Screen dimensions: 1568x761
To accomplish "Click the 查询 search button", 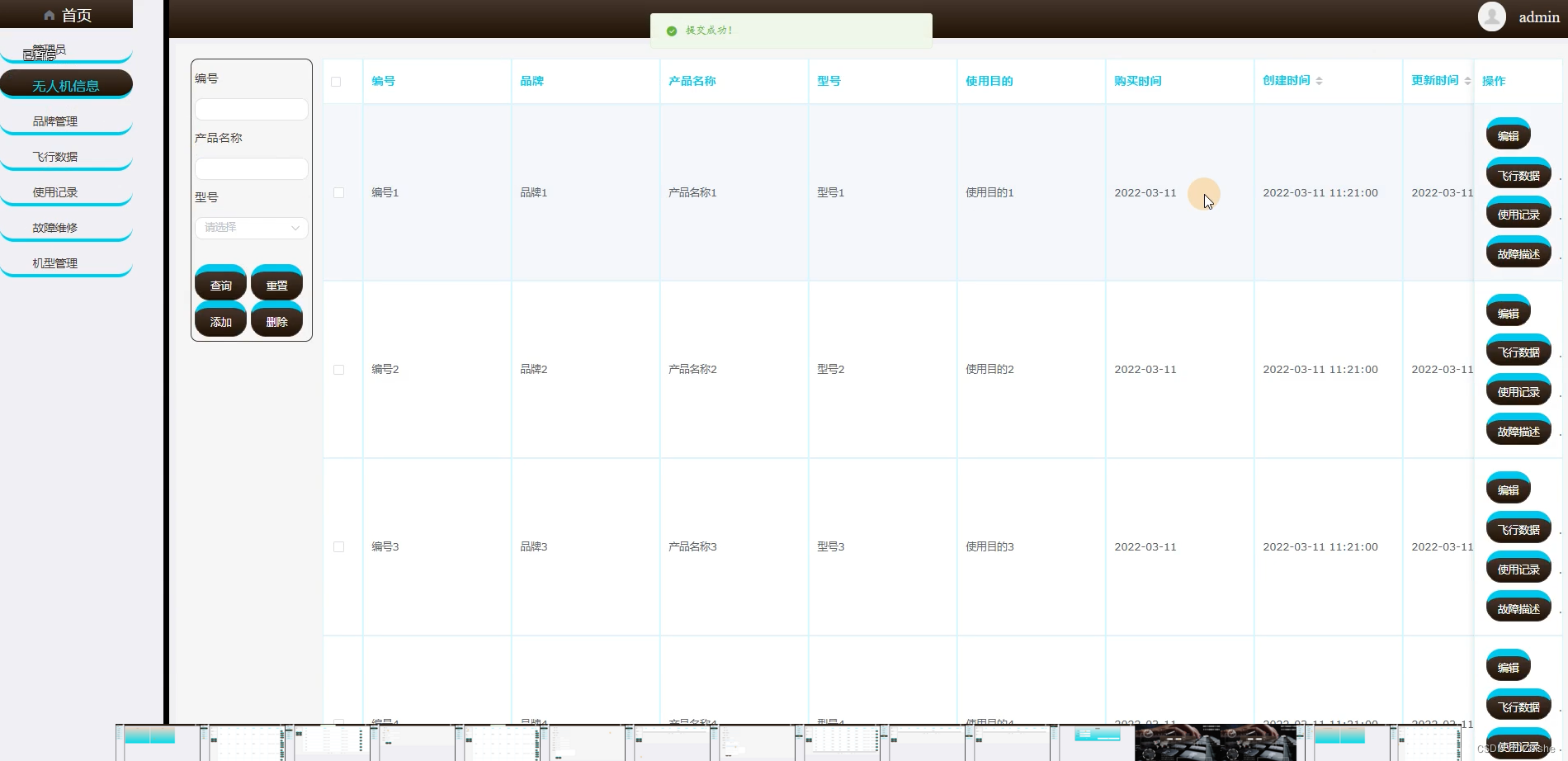I will coord(220,283).
